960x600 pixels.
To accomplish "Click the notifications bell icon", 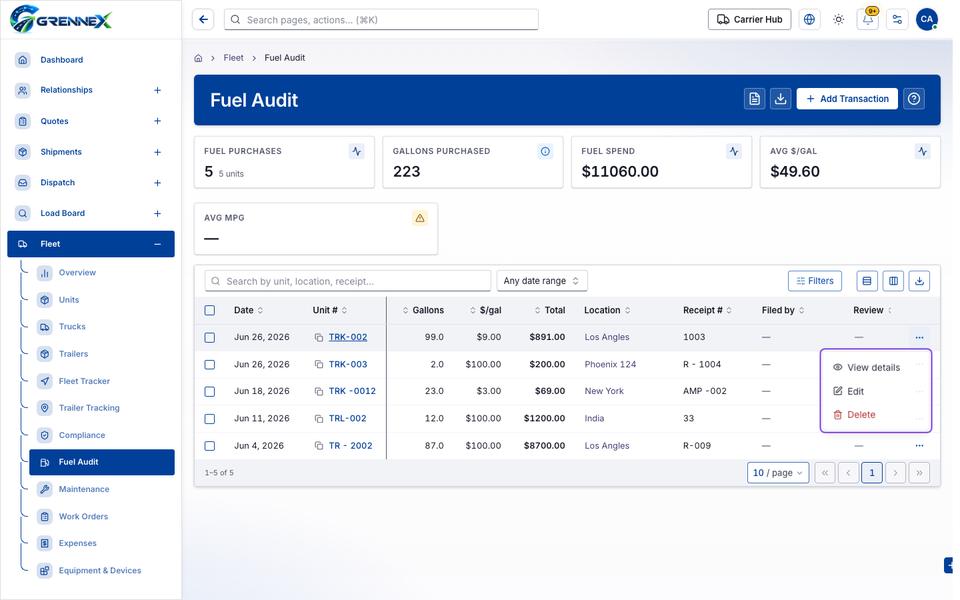I will (x=868, y=20).
